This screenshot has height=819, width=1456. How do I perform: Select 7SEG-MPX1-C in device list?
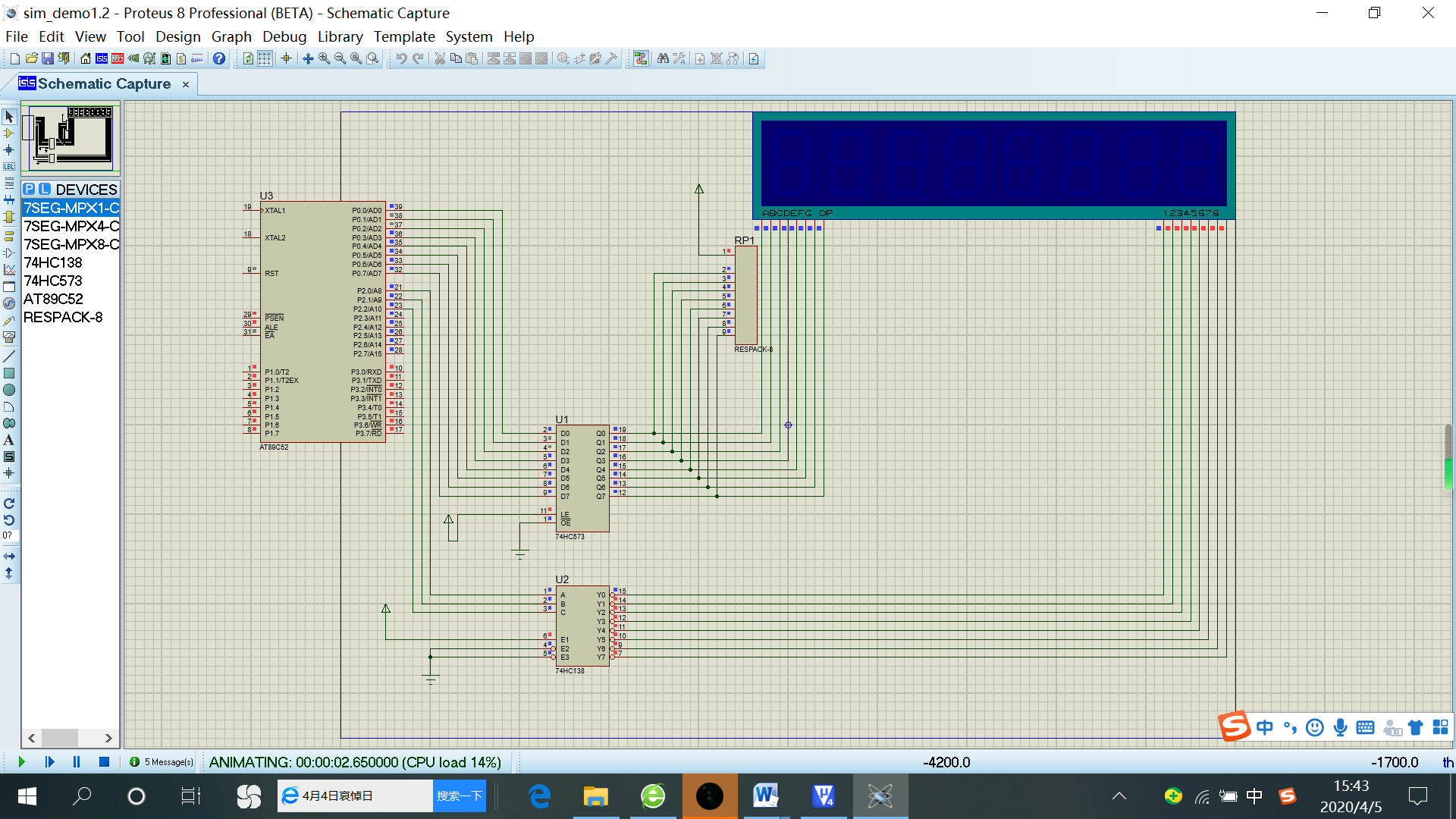(x=71, y=208)
